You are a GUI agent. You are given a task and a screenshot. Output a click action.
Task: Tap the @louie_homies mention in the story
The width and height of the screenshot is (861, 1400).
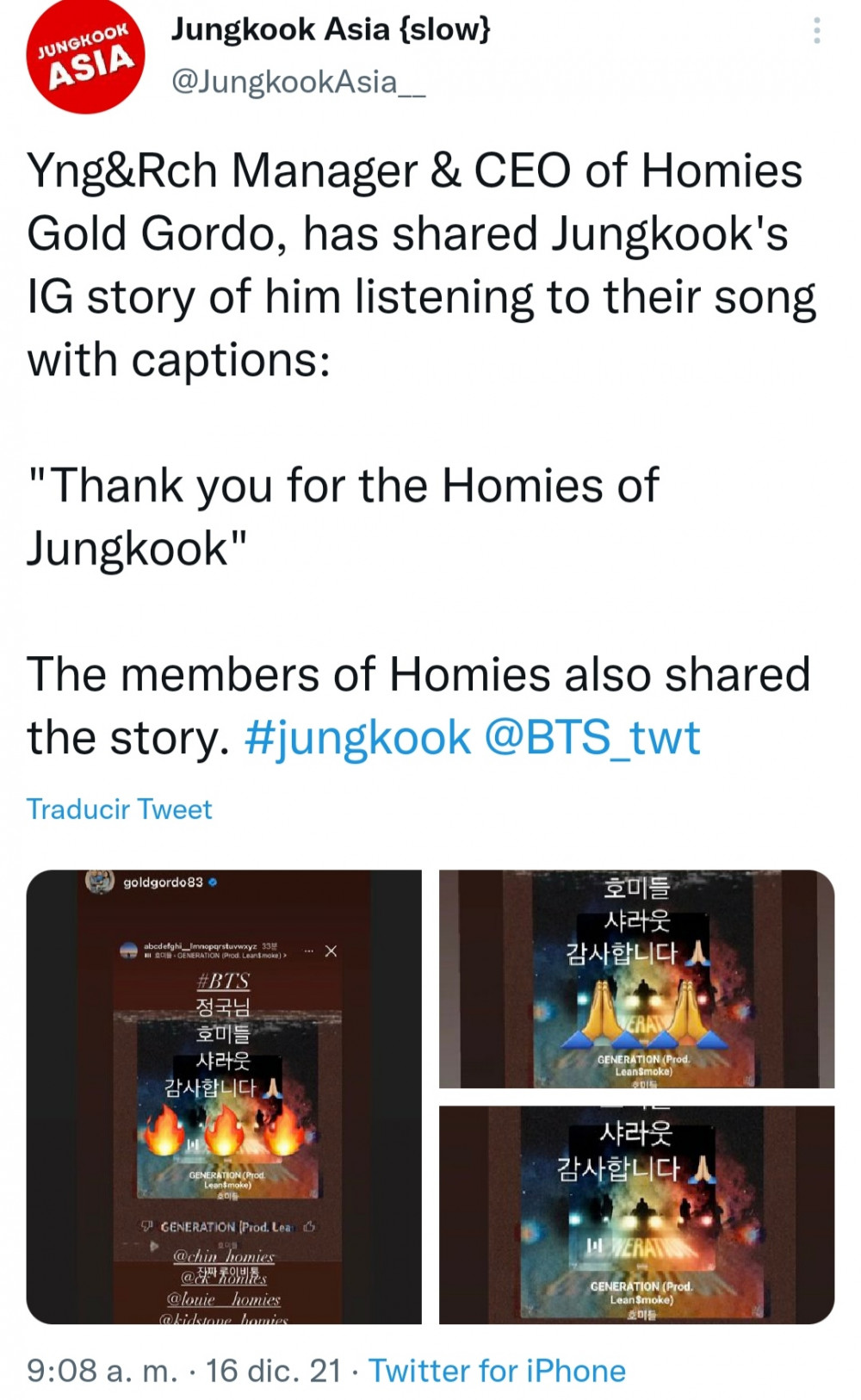pyautogui.click(x=224, y=1299)
